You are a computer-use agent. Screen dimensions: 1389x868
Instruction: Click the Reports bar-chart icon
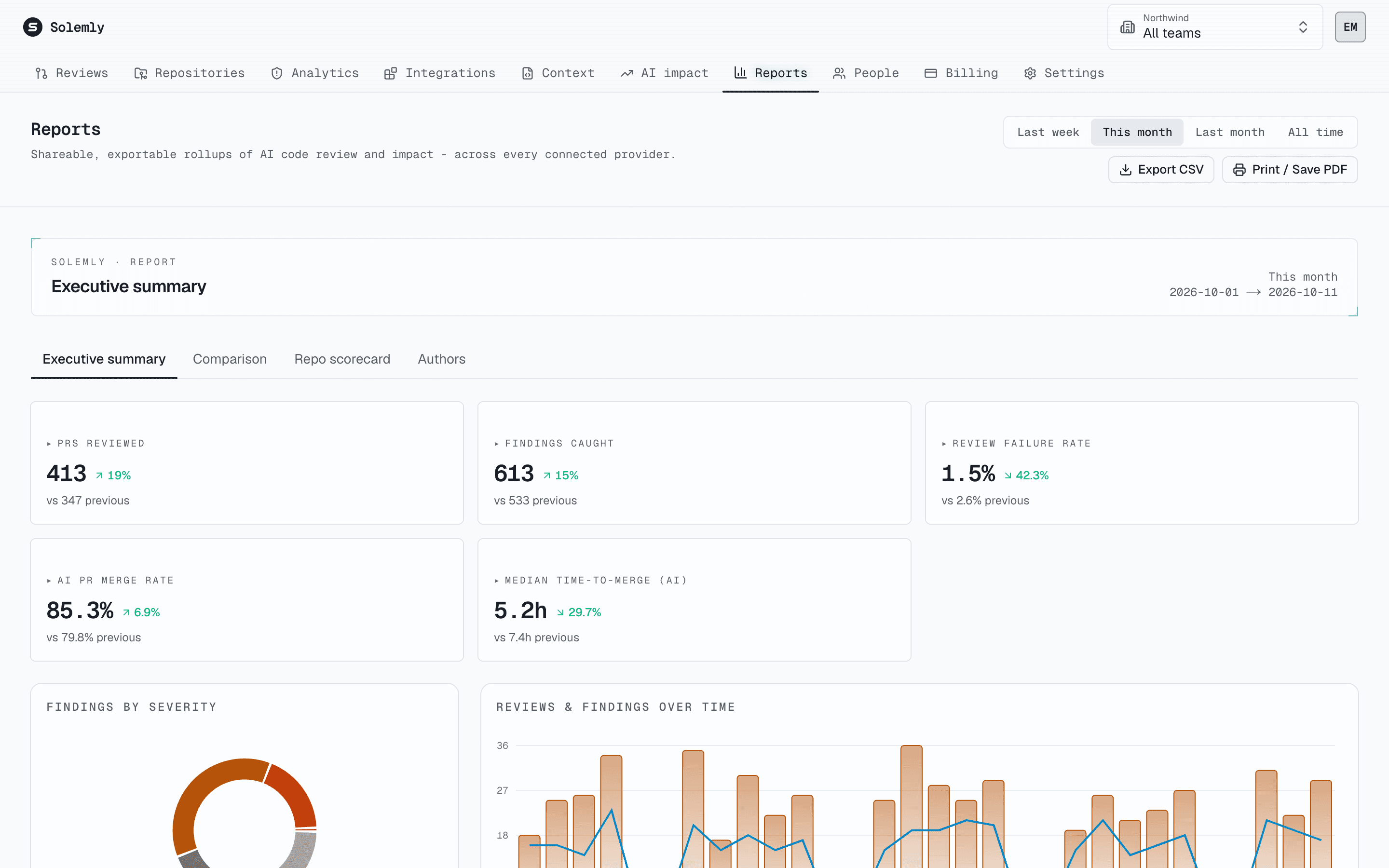[x=740, y=73]
